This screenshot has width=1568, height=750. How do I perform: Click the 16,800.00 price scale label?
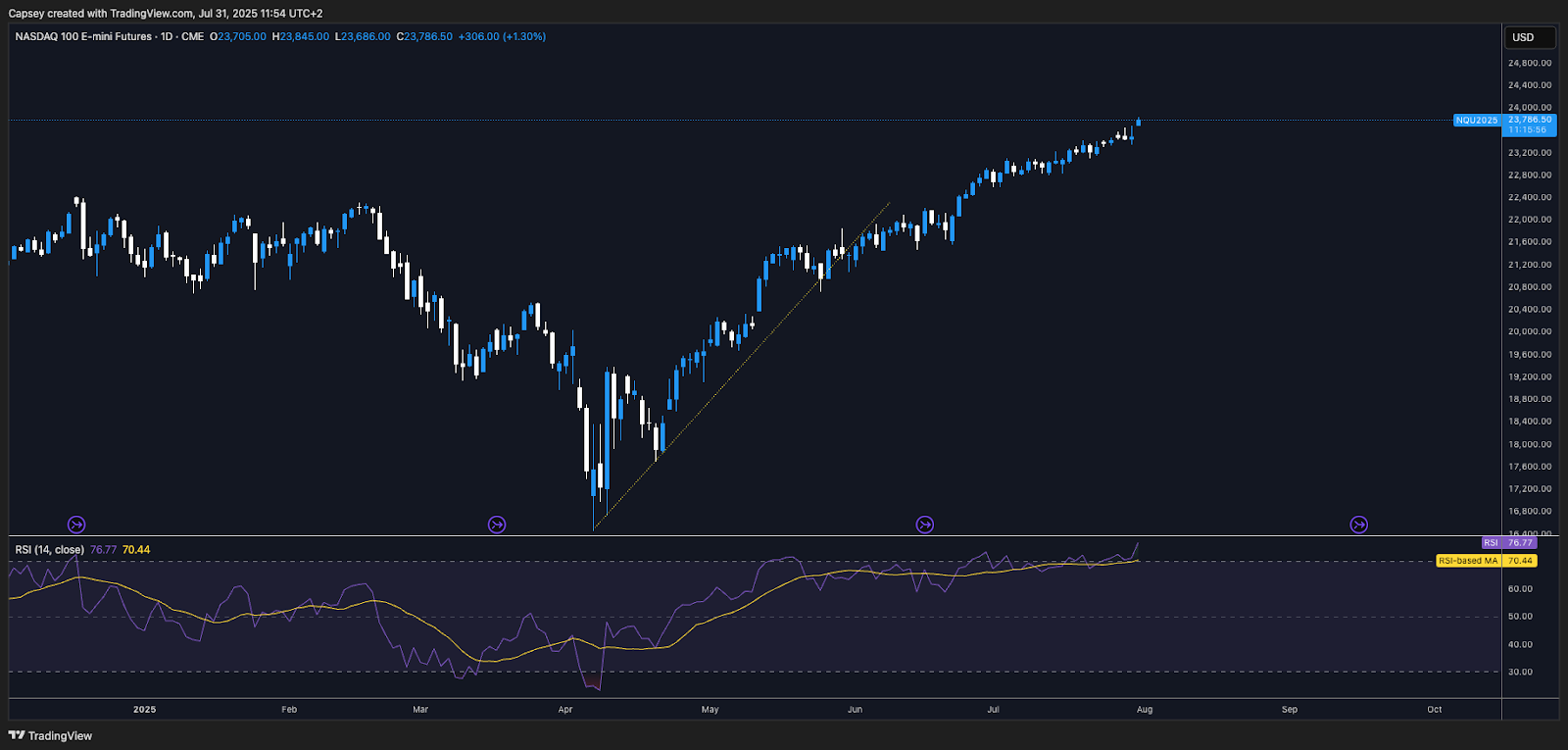(x=1530, y=512)
